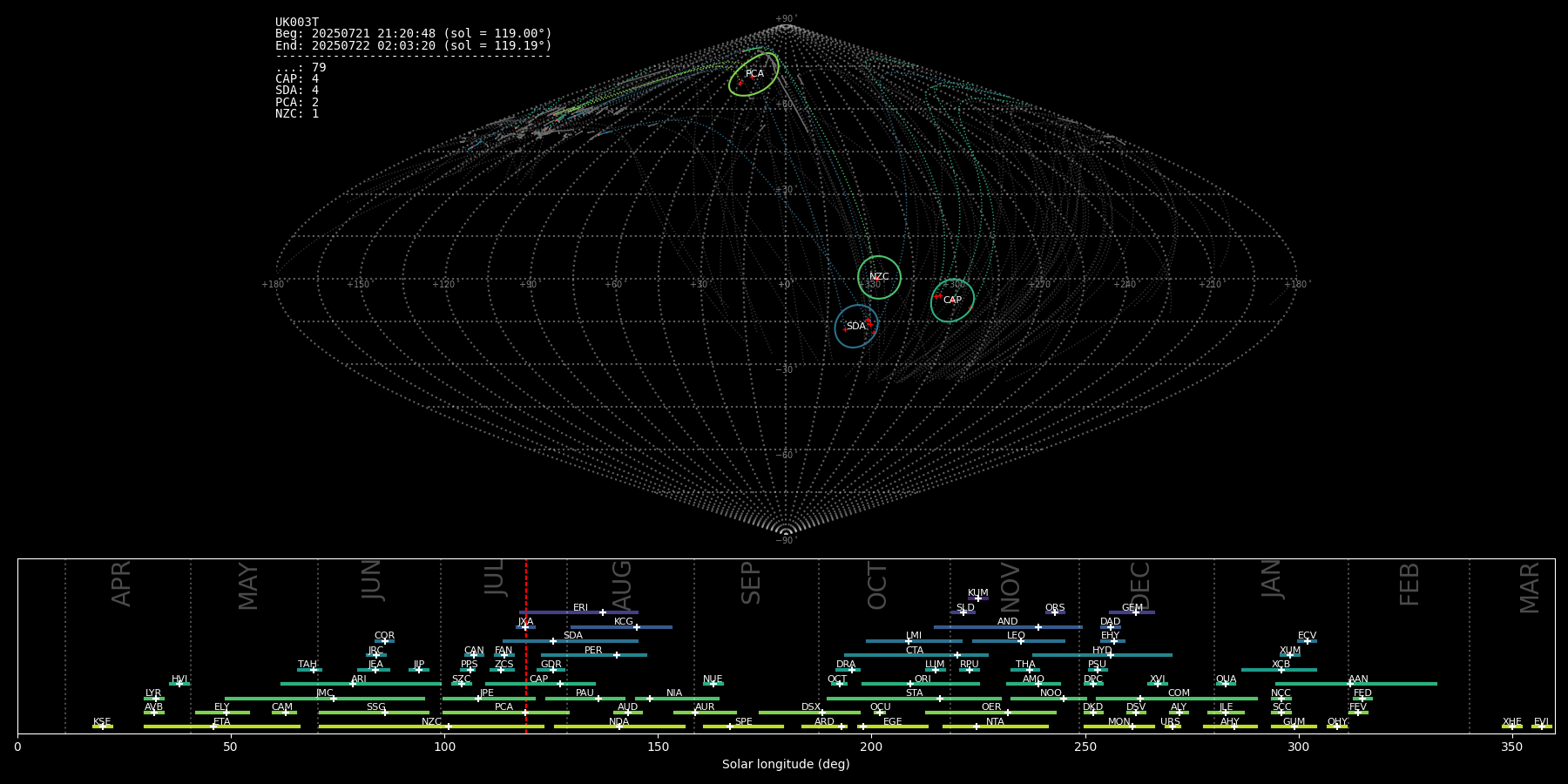
Task: Click the XUM shower bar on timeline
Action: 1290,655
